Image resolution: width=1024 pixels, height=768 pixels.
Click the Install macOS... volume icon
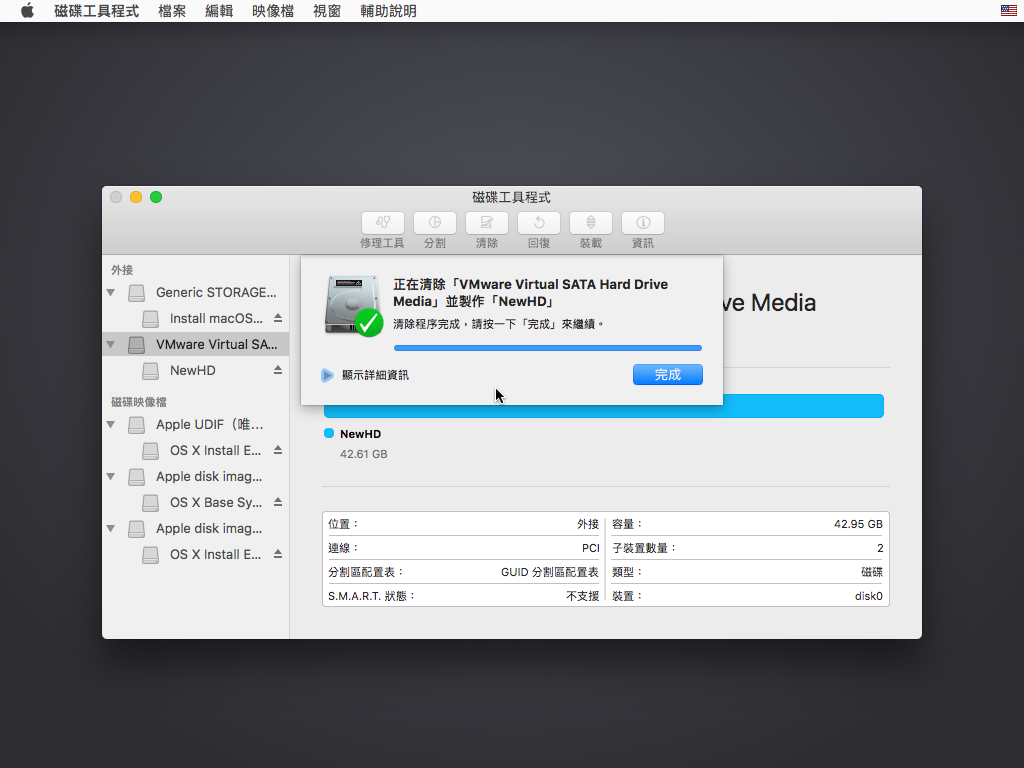coord(150,319)
